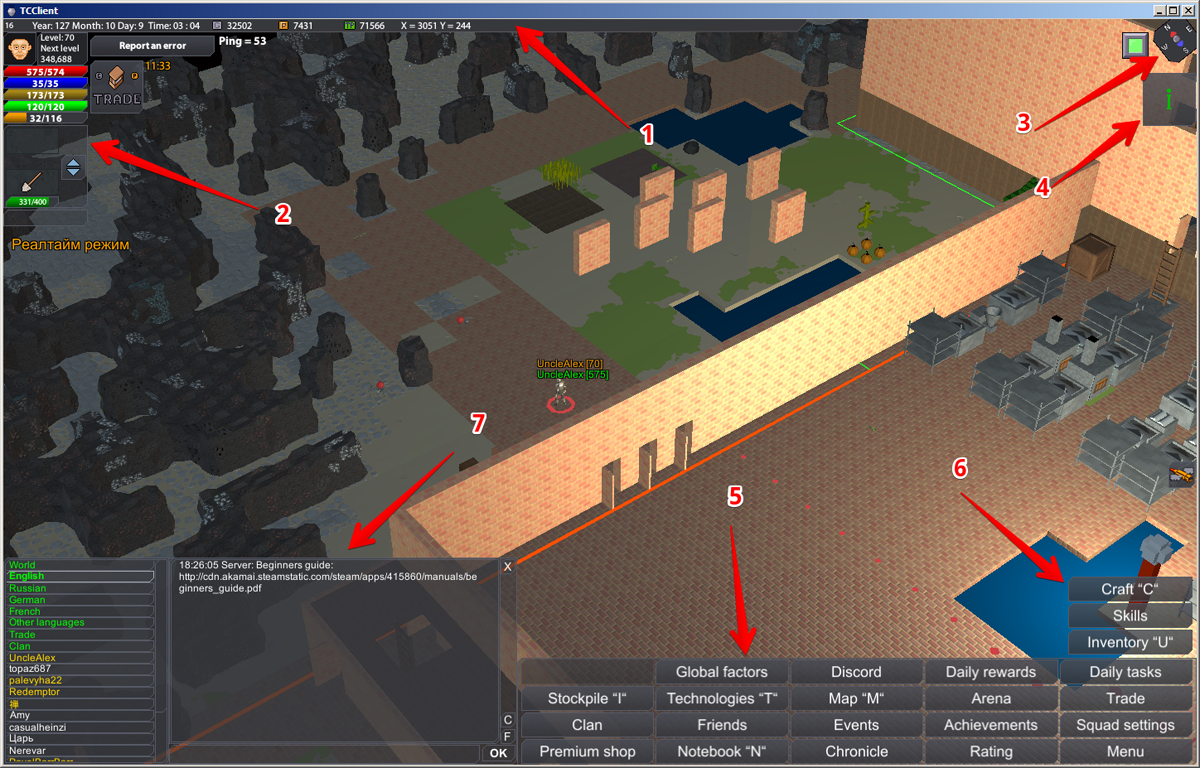Click the UncleAlex character on map

pyautogui.click(x=561, y=395)
